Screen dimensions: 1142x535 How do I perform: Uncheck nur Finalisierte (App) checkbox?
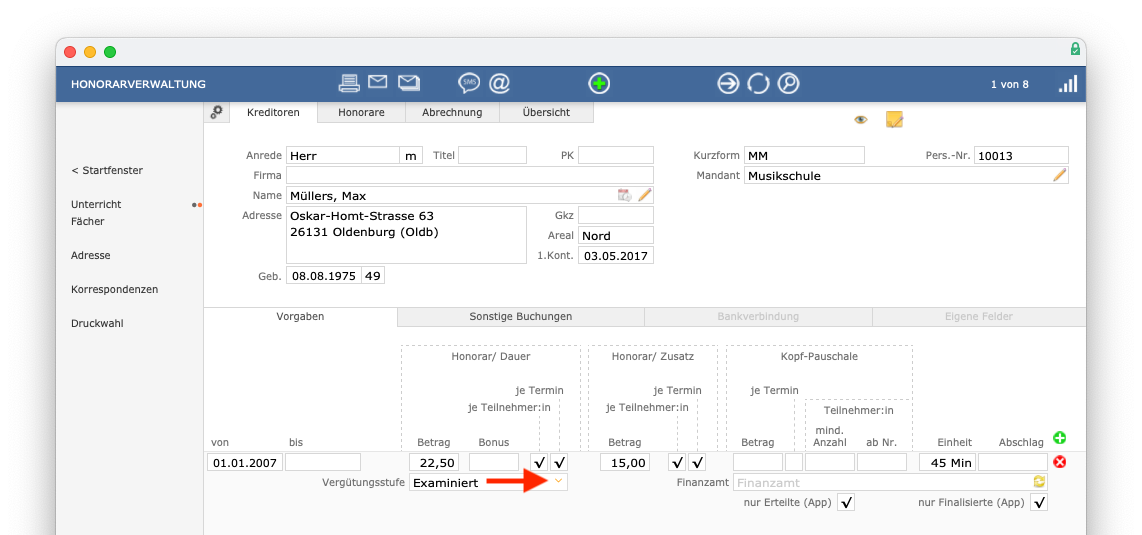click(1039, 502)
